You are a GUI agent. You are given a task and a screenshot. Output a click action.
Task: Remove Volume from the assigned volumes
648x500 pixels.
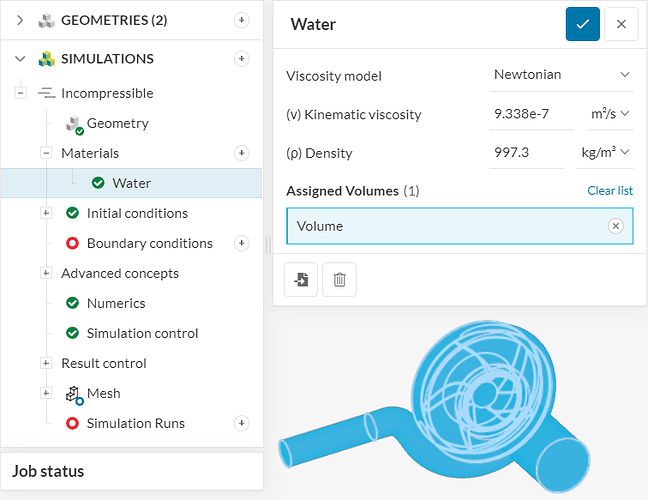616,226
